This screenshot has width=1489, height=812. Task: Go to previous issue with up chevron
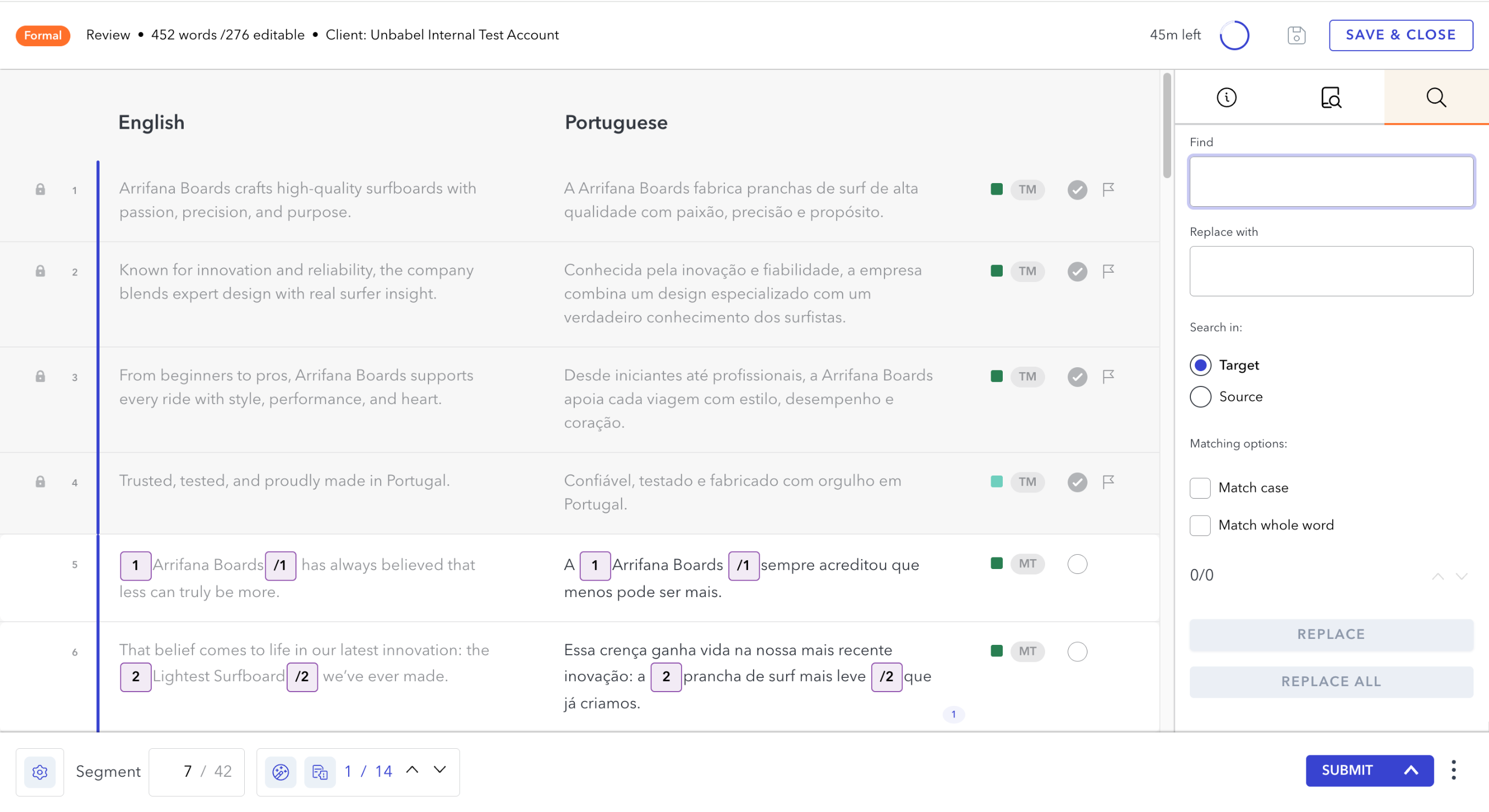(412, 770)
